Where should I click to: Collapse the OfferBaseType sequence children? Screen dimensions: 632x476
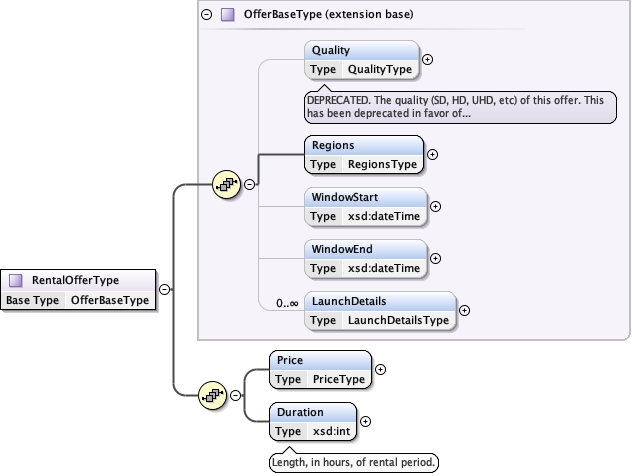pos(249,184)
